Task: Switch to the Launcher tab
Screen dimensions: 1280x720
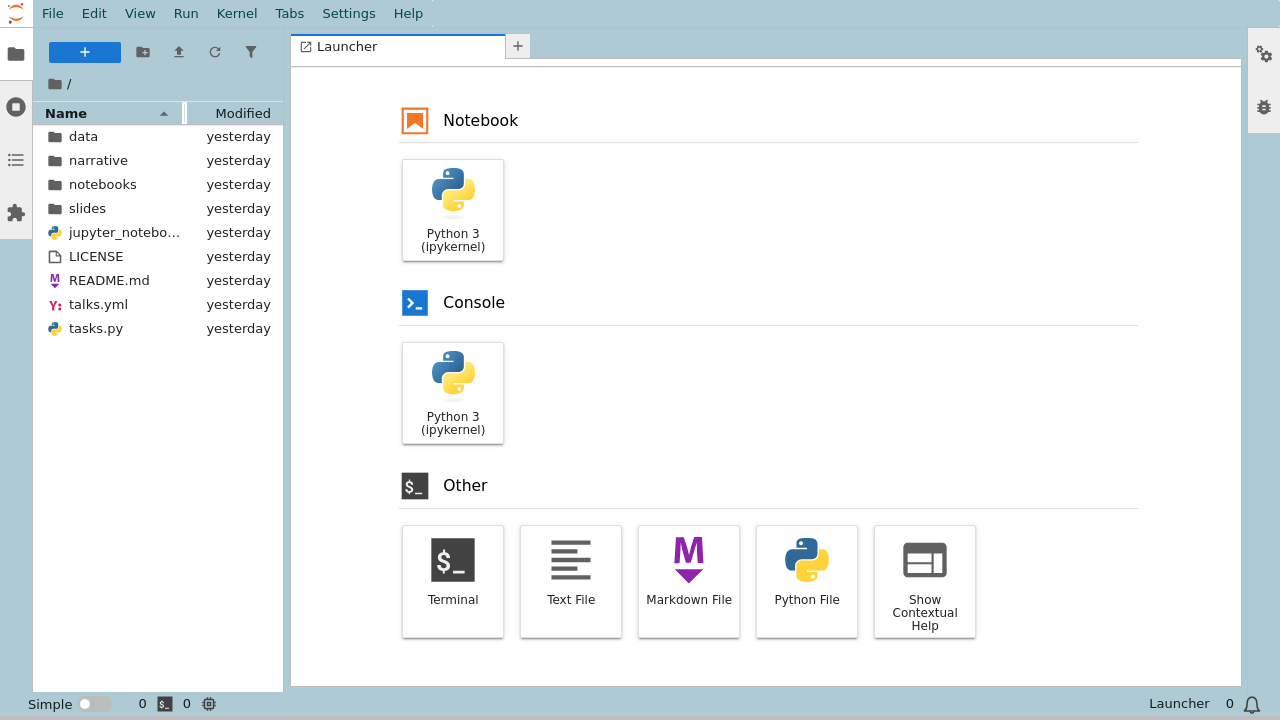Action: tap(346, 46)
